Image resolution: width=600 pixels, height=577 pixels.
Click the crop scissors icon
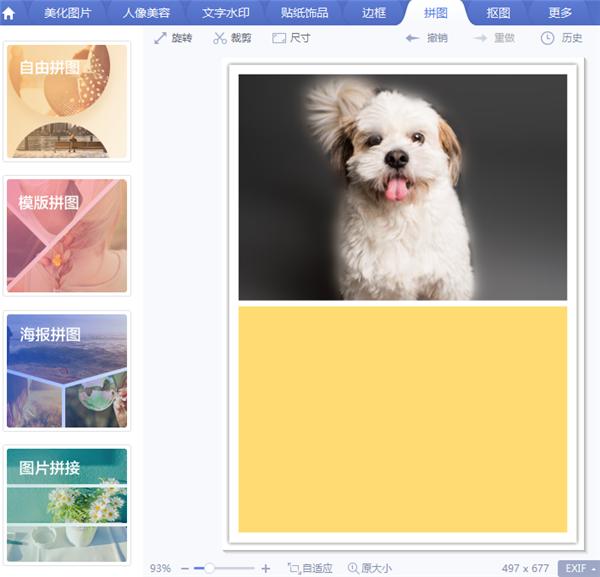(220, 38)
